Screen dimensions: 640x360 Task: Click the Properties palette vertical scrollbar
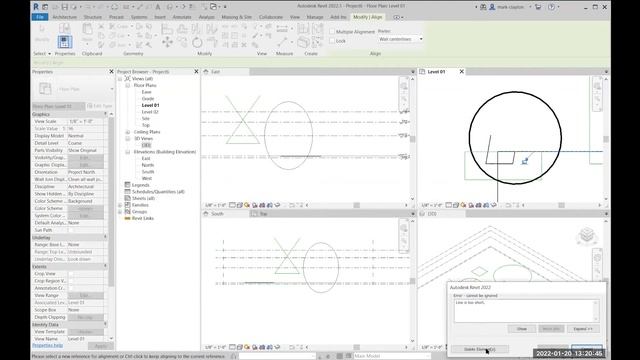coord(111,202)
